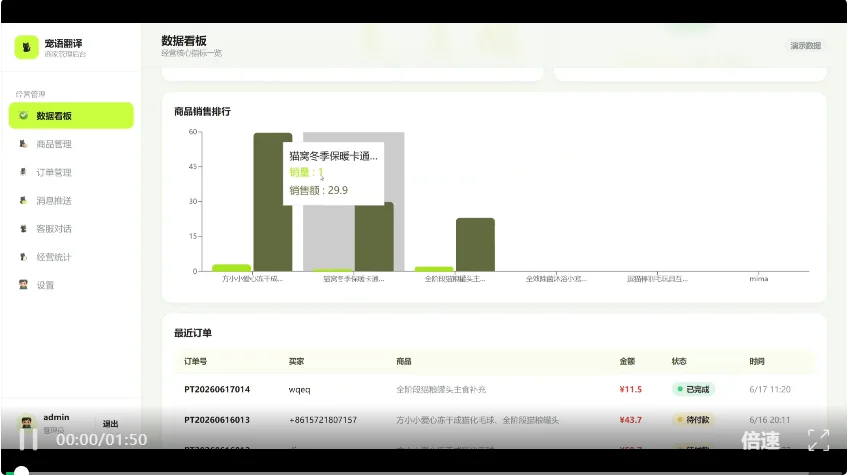Click the 经营统计 sidebar icon
This screenshot has width=850, height=475.
23,256
